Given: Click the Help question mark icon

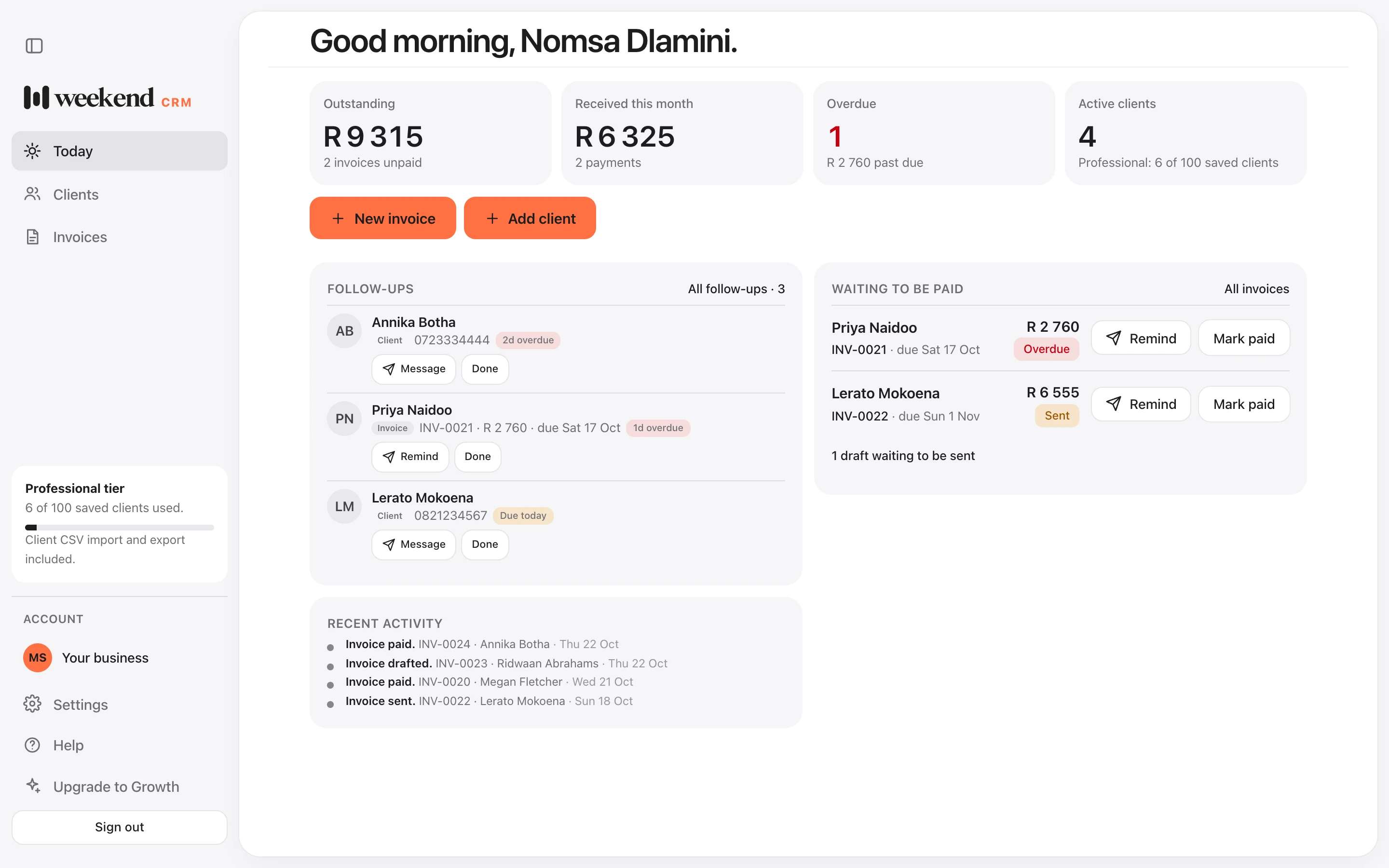Looking at the screenshot, I should [33, 745].
